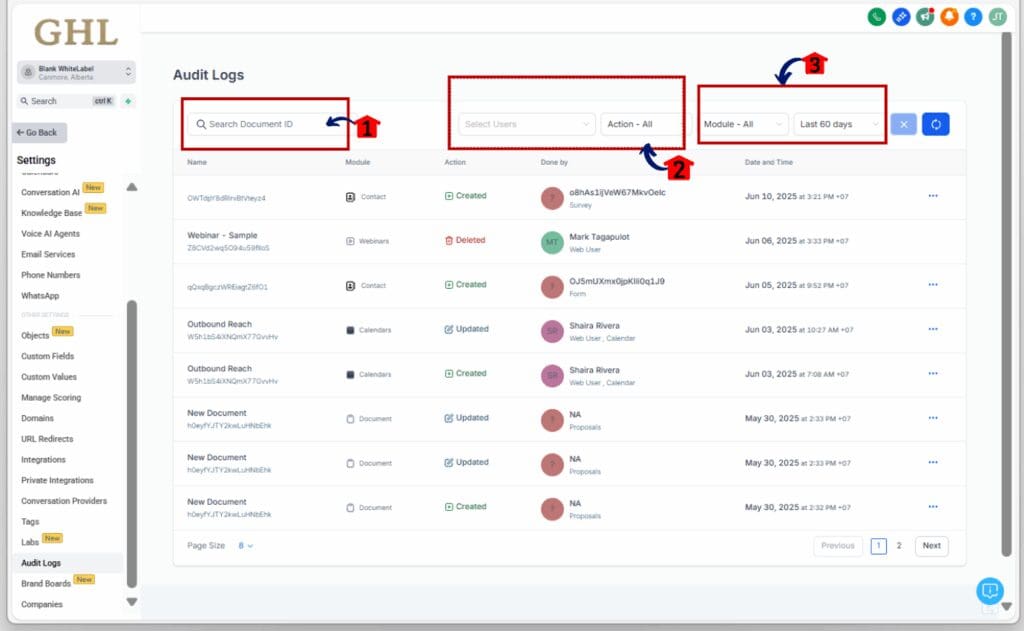Open the Module - All filter dropdown
This screenshot has width=1024, height=631.
743,124
